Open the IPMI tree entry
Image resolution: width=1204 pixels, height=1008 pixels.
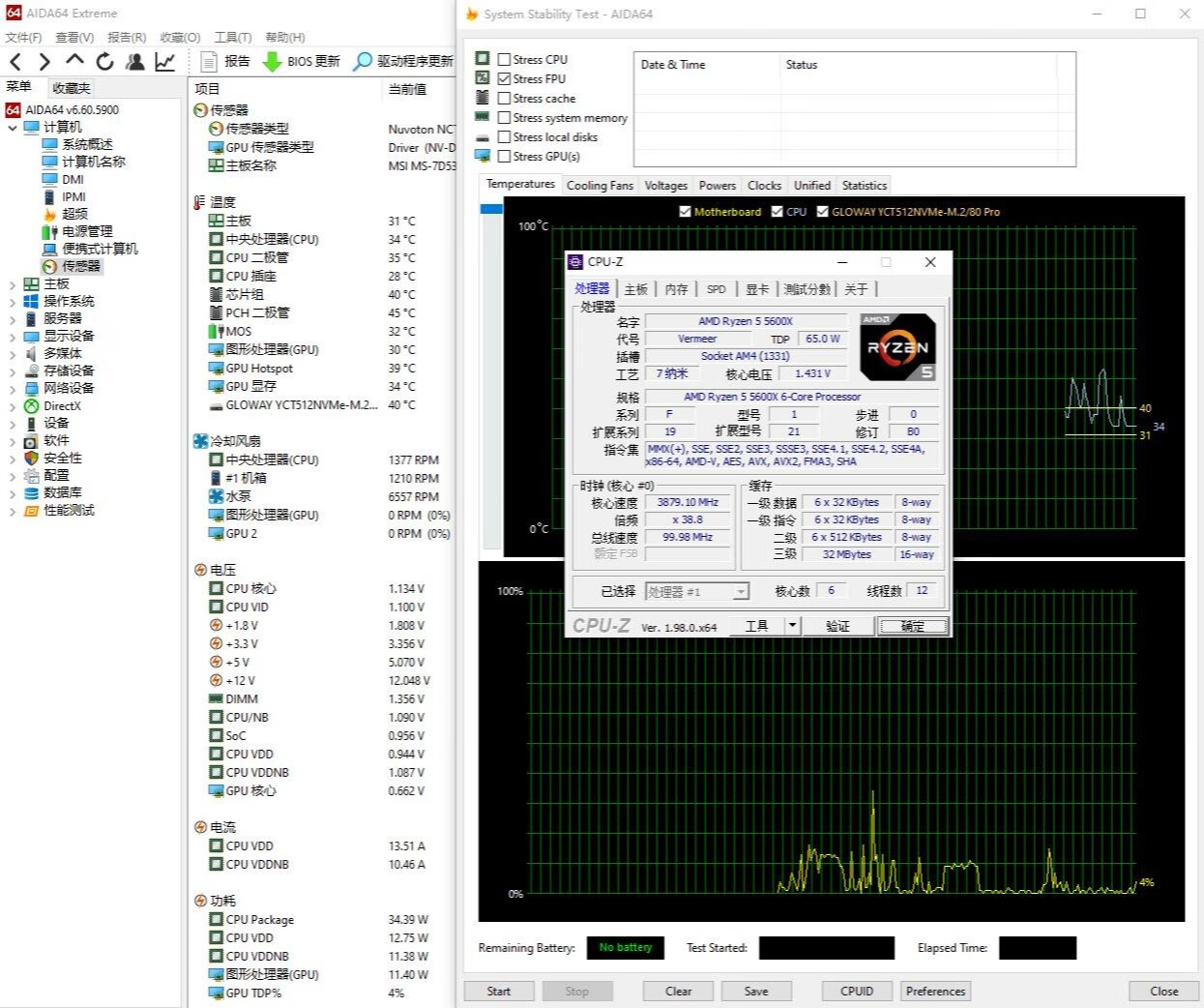point(73,196)
